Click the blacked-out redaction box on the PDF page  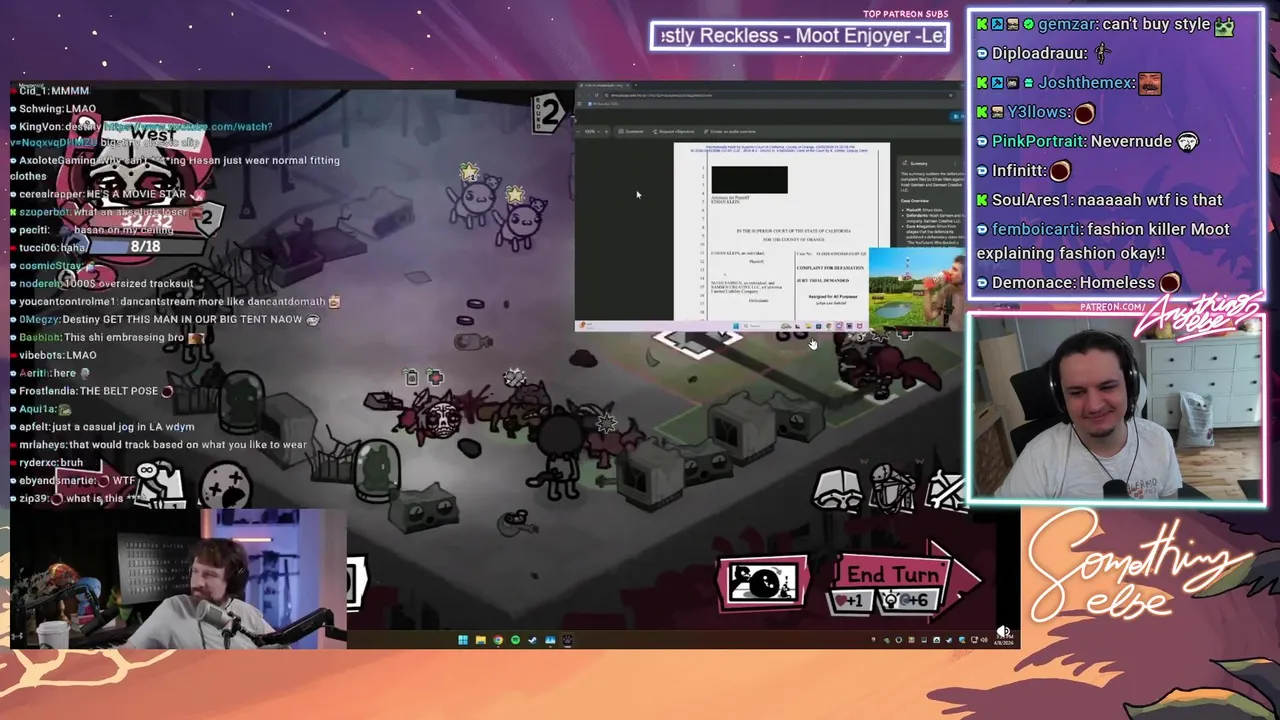[x=749, y=180]
